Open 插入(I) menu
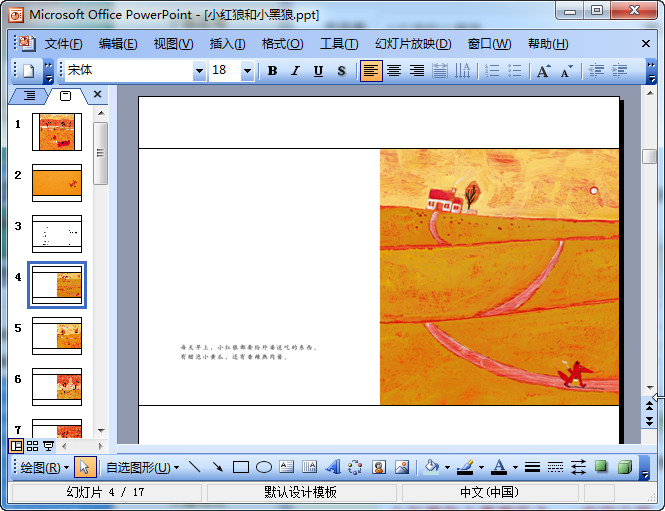This screenshot has height=511, width=665. (227, 44)
